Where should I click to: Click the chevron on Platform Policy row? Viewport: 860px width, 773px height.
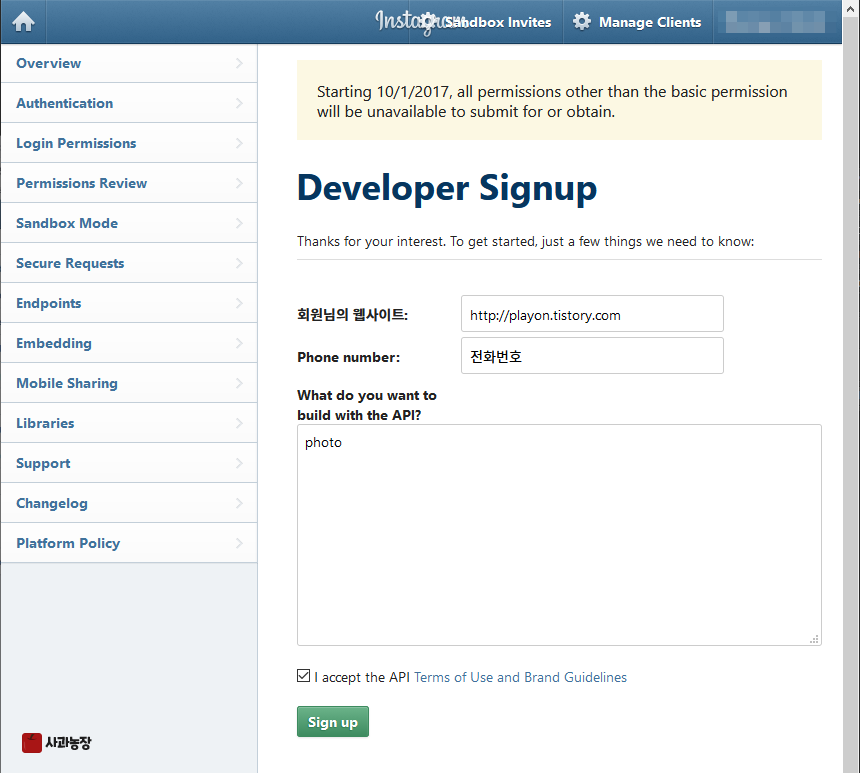(239, 544)
